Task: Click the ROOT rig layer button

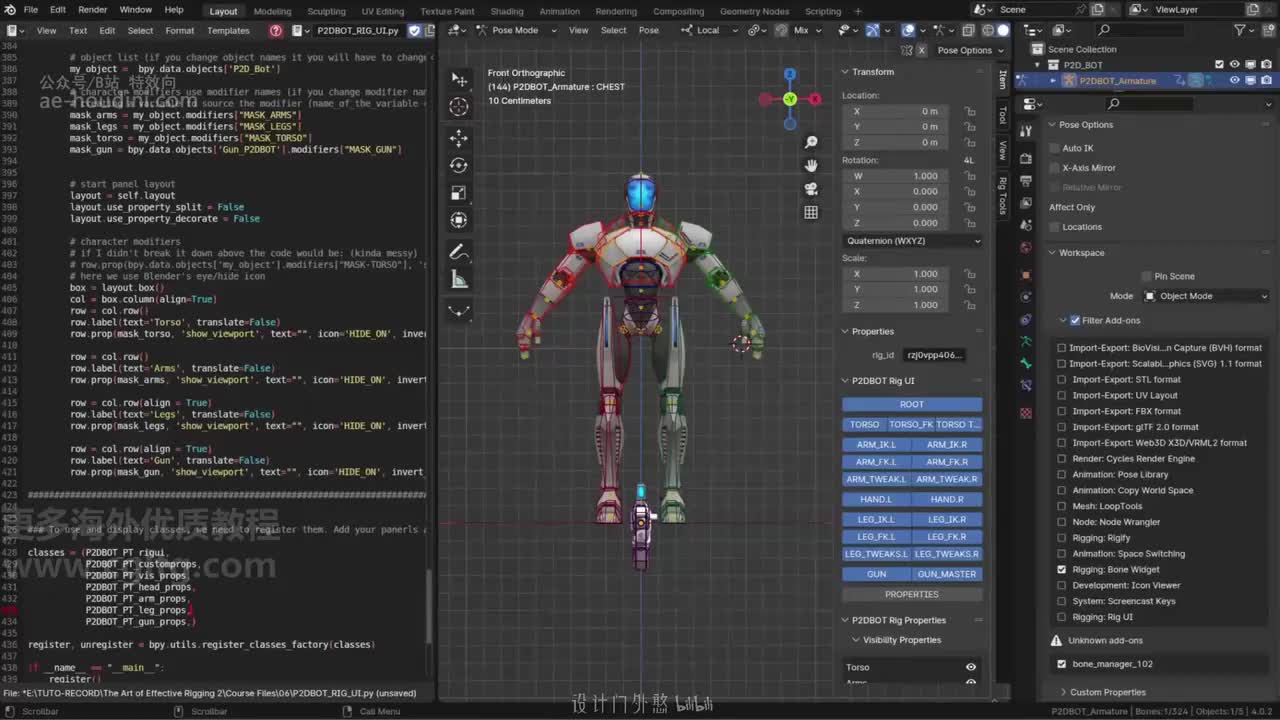Action: [912, 404]
